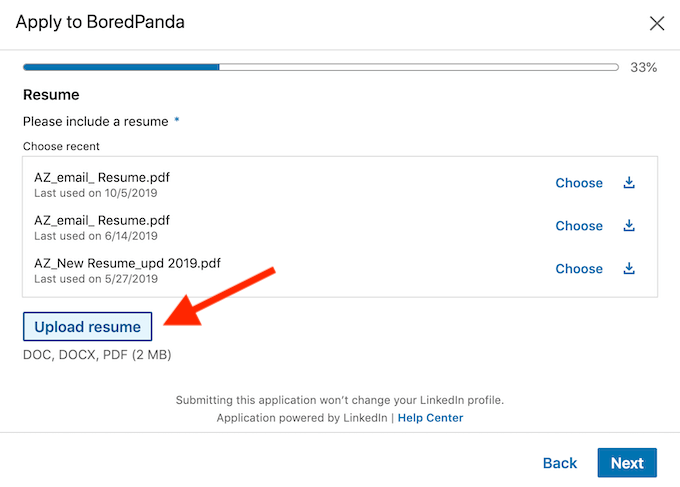Click the Upload resume button
680x487 pixels.
88,327
